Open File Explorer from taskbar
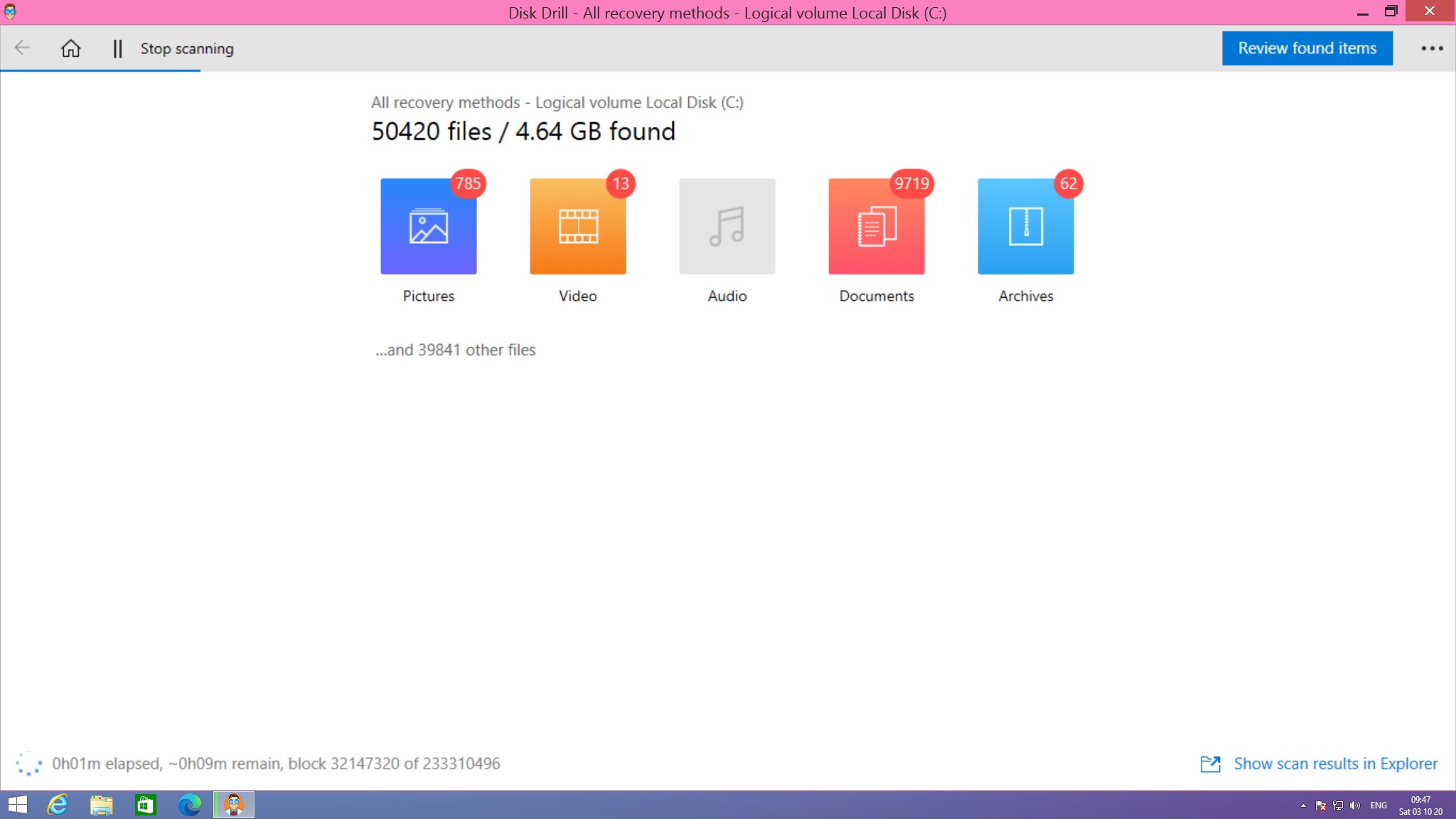 click(102, 805)
